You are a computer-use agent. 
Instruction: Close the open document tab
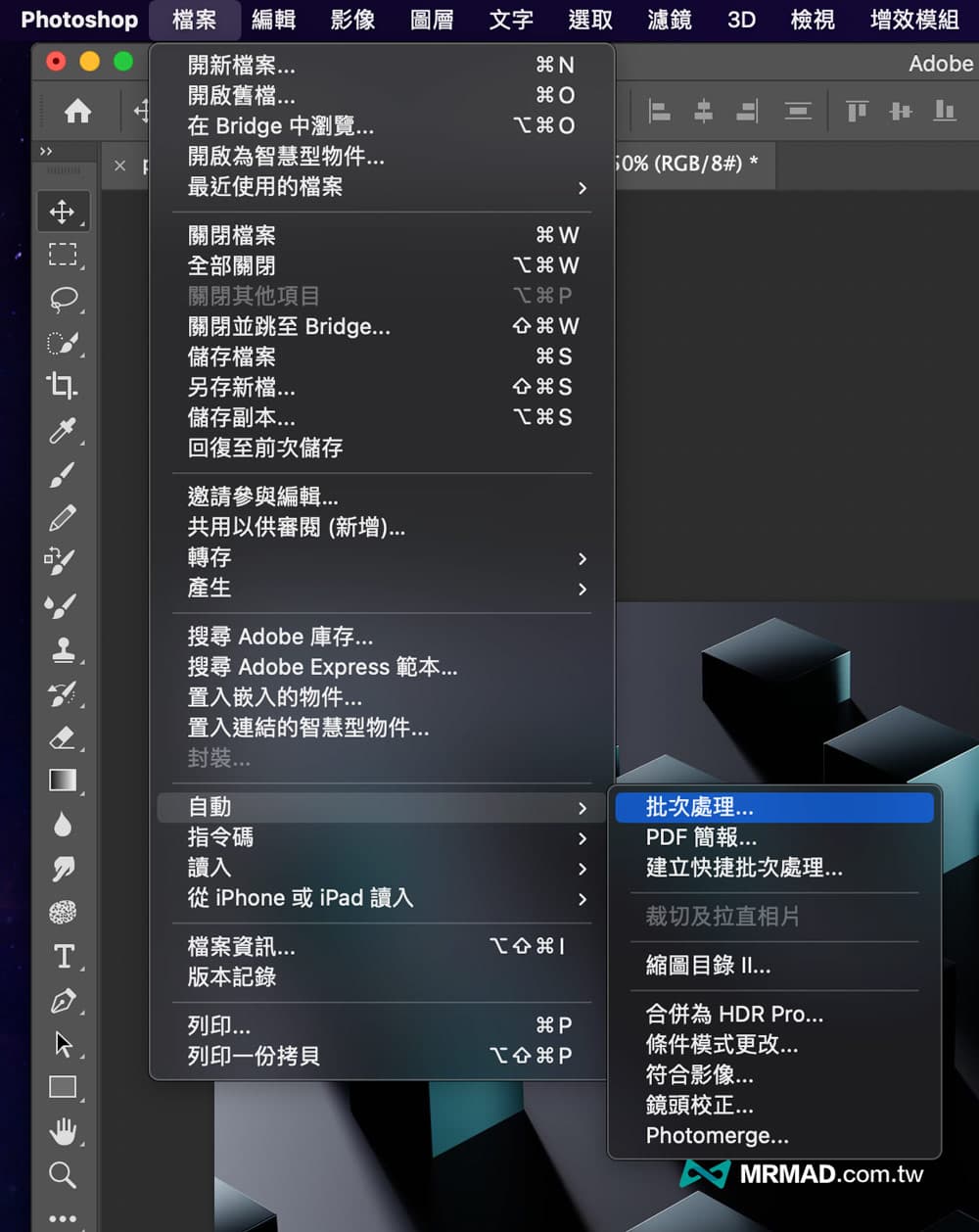click(x=119, y=166)
